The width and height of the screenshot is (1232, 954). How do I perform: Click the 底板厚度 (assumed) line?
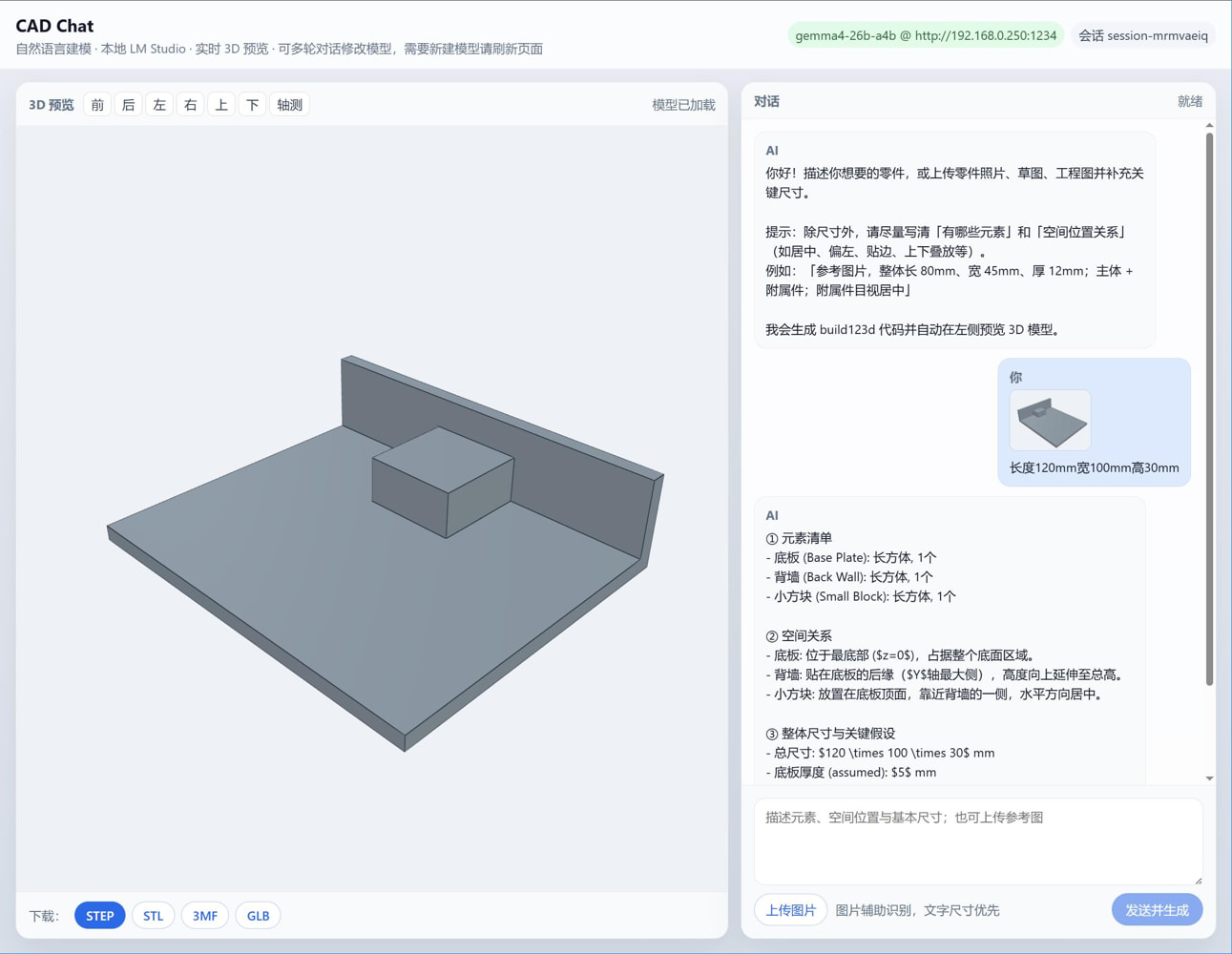(851, 773)
